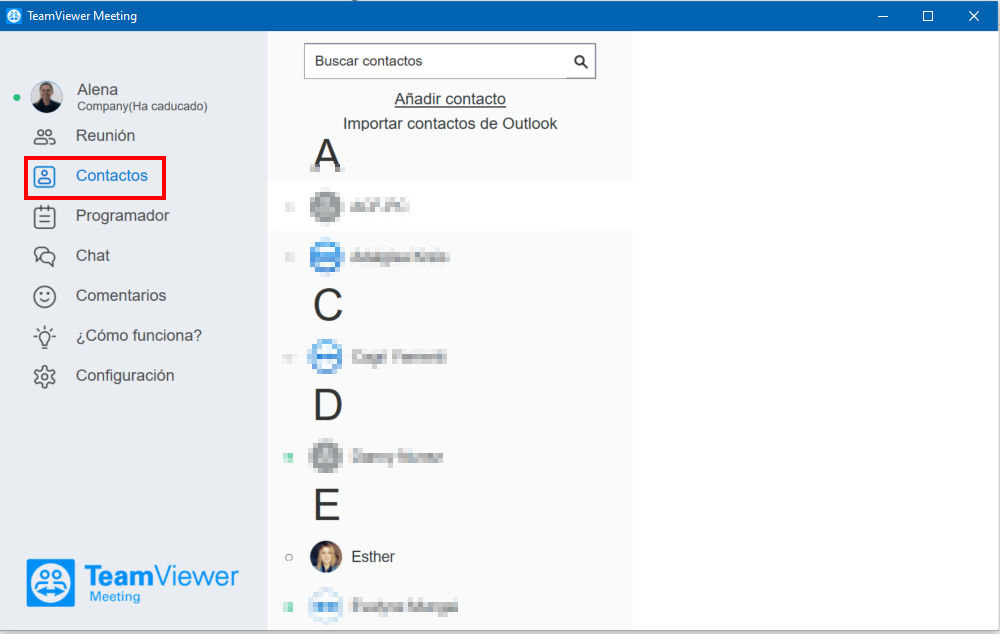The width and height of the screenshot is (1000, 634).
Task: Focus the Buscar contactos search field
Action: 450,61
